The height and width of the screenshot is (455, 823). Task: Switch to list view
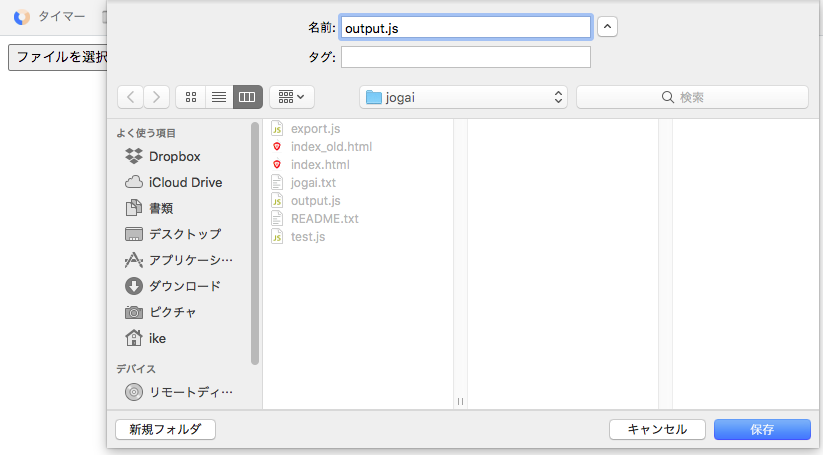(x=219, y=97)
